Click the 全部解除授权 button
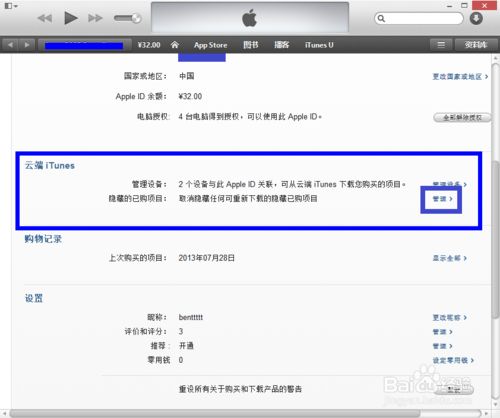 point(462,117)
